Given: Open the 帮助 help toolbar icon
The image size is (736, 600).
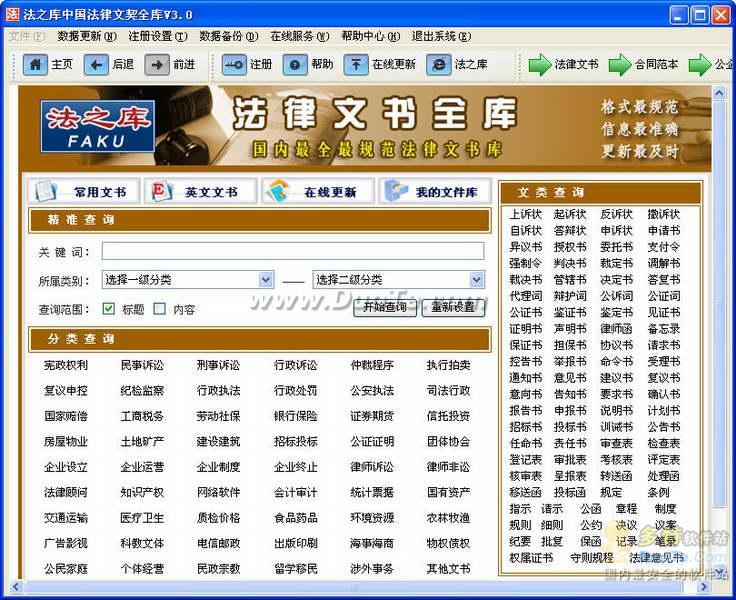Looking at the screenshot, I should coord(295,65).
